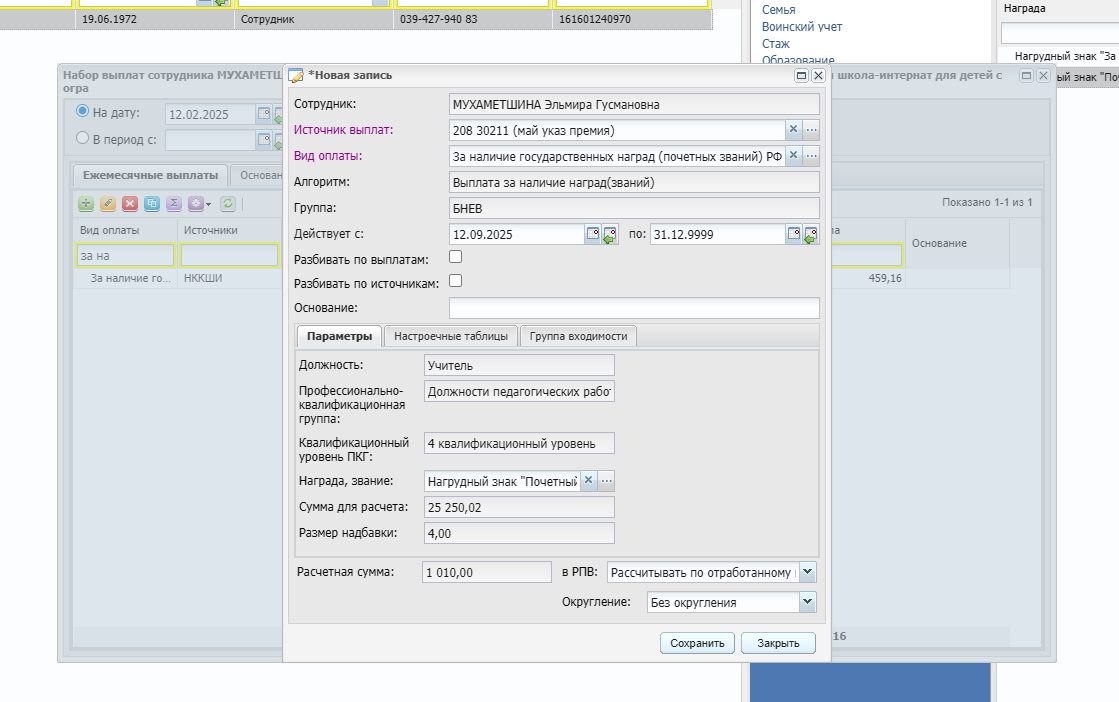Focus the Основание text field

point(634,307)
